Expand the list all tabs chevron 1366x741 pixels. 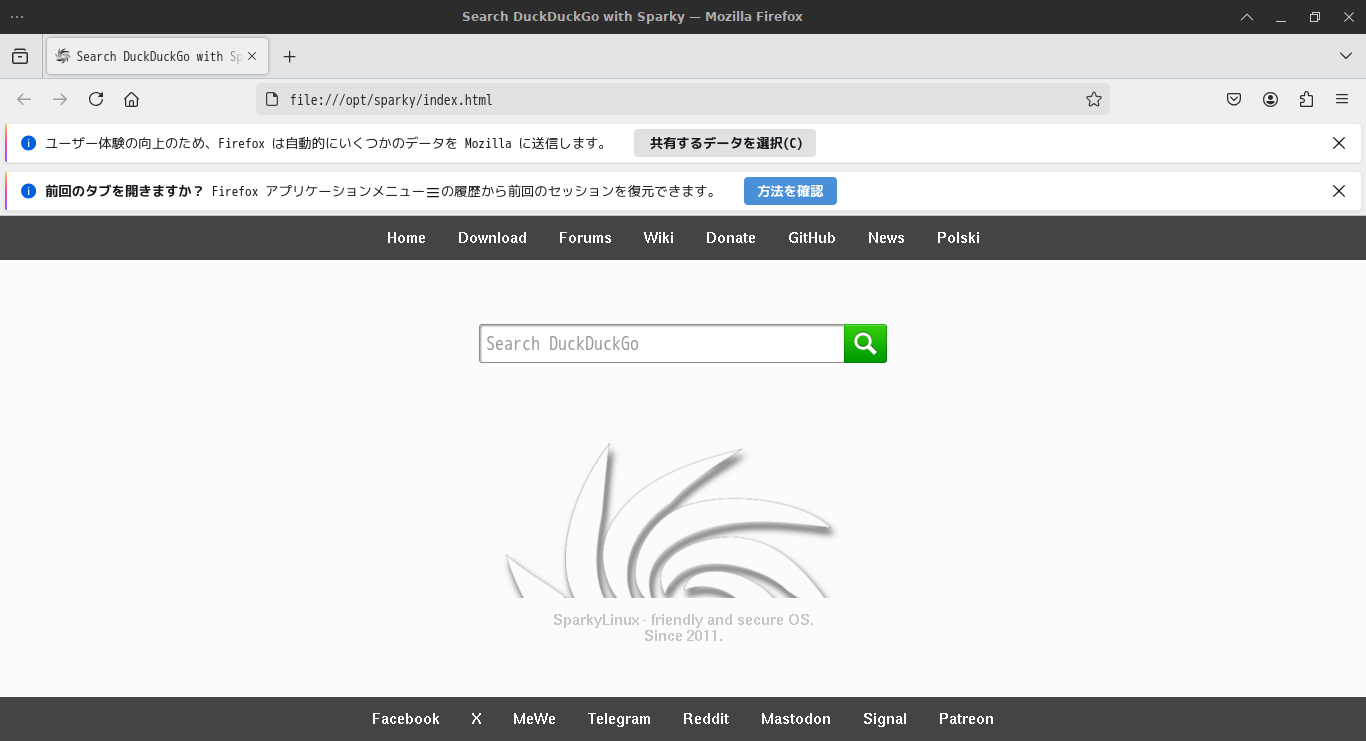click(x=1346, y=56)
